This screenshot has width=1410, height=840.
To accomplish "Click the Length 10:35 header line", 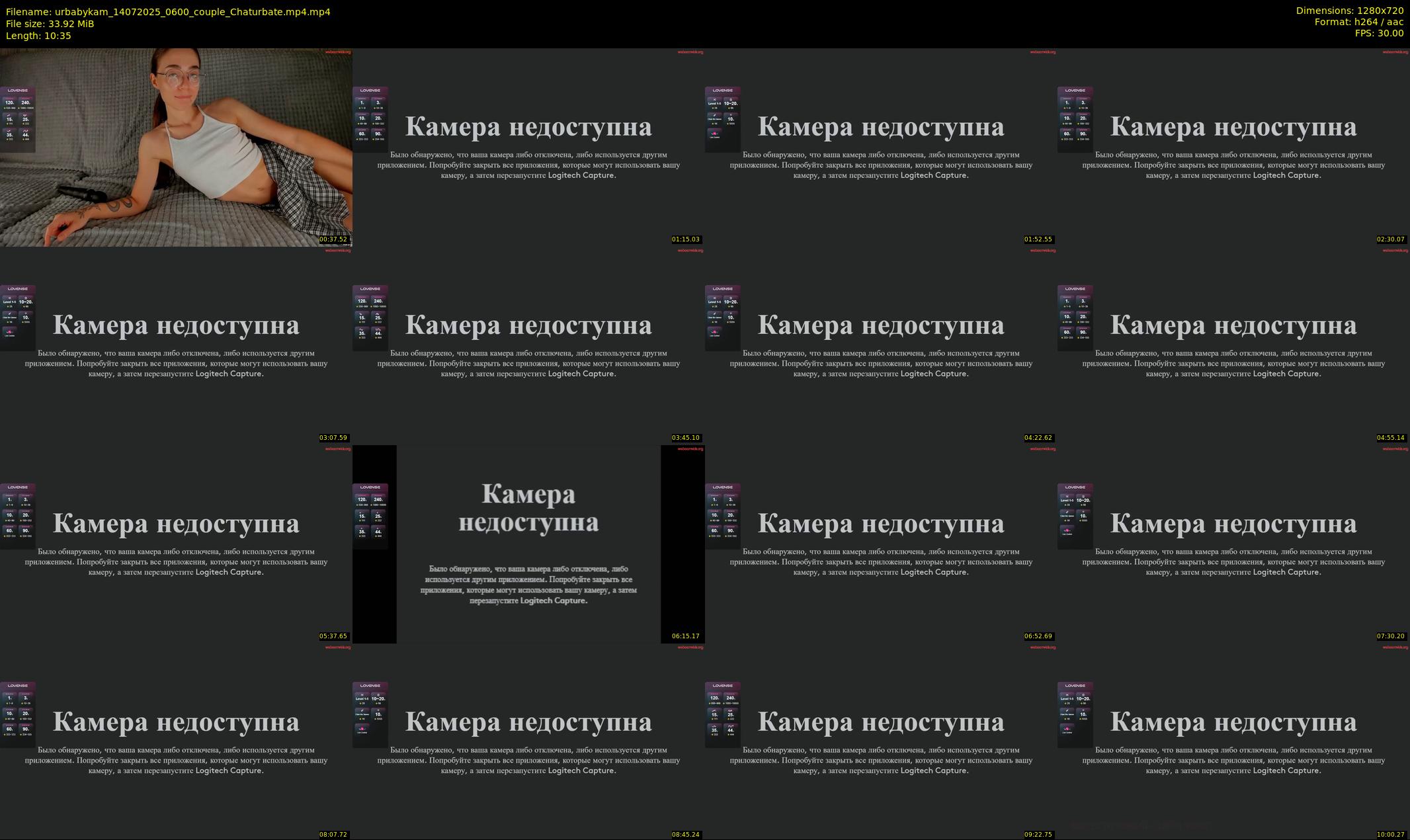I will tap(38, 36).
